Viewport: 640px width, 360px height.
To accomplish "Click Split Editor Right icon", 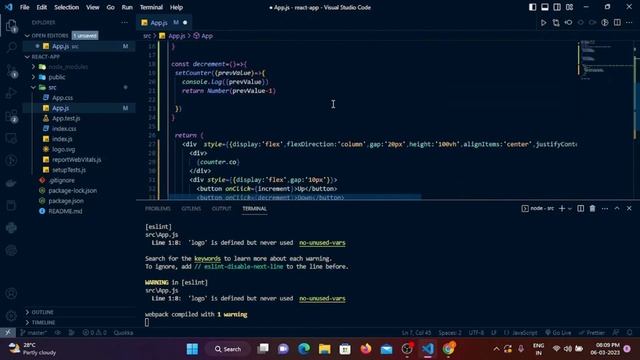I will tap(617, 23).
